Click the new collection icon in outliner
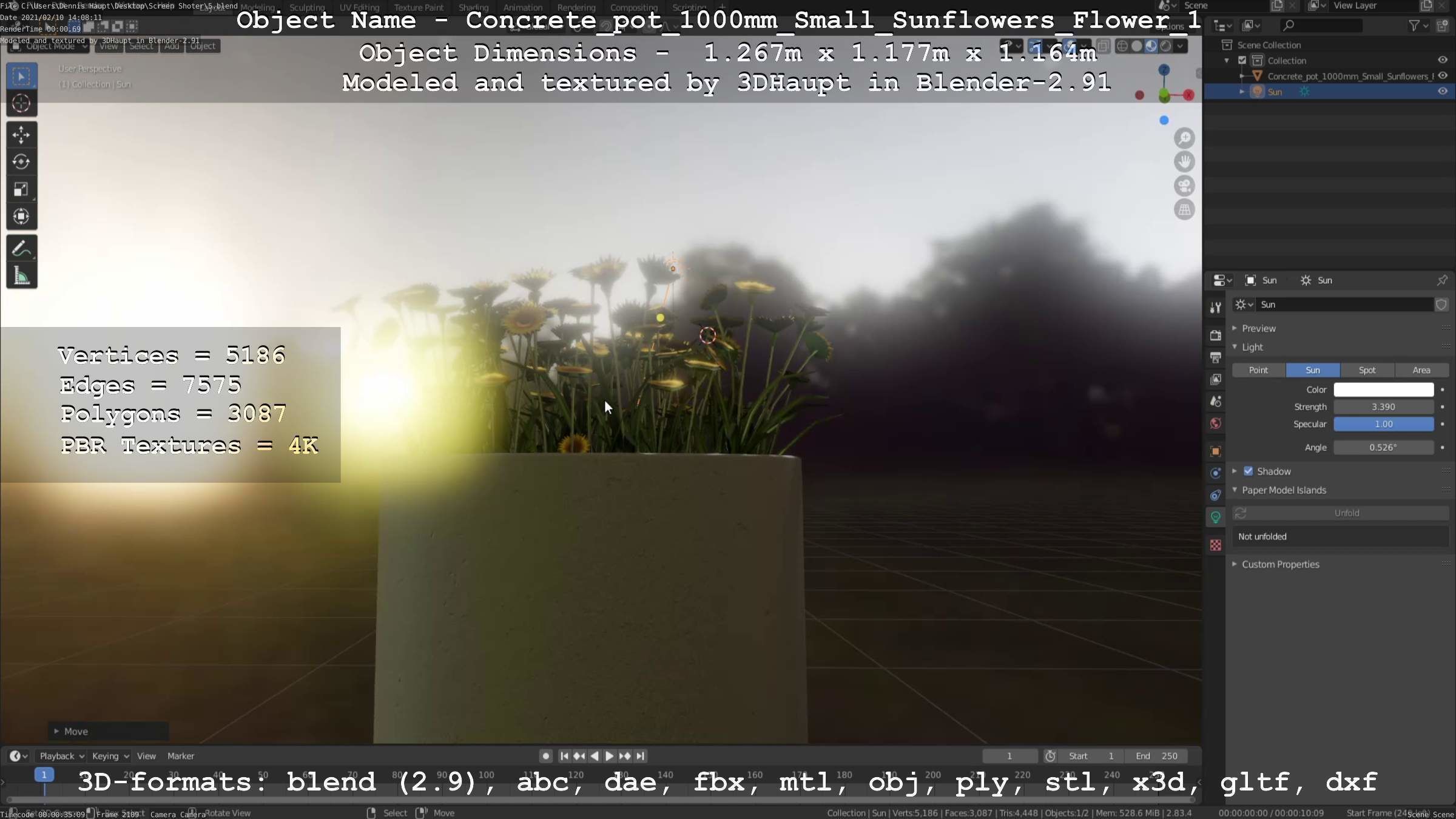The width and height of the screenshot is (1456, 819). pyautogui.click(x=1443, y=25)
